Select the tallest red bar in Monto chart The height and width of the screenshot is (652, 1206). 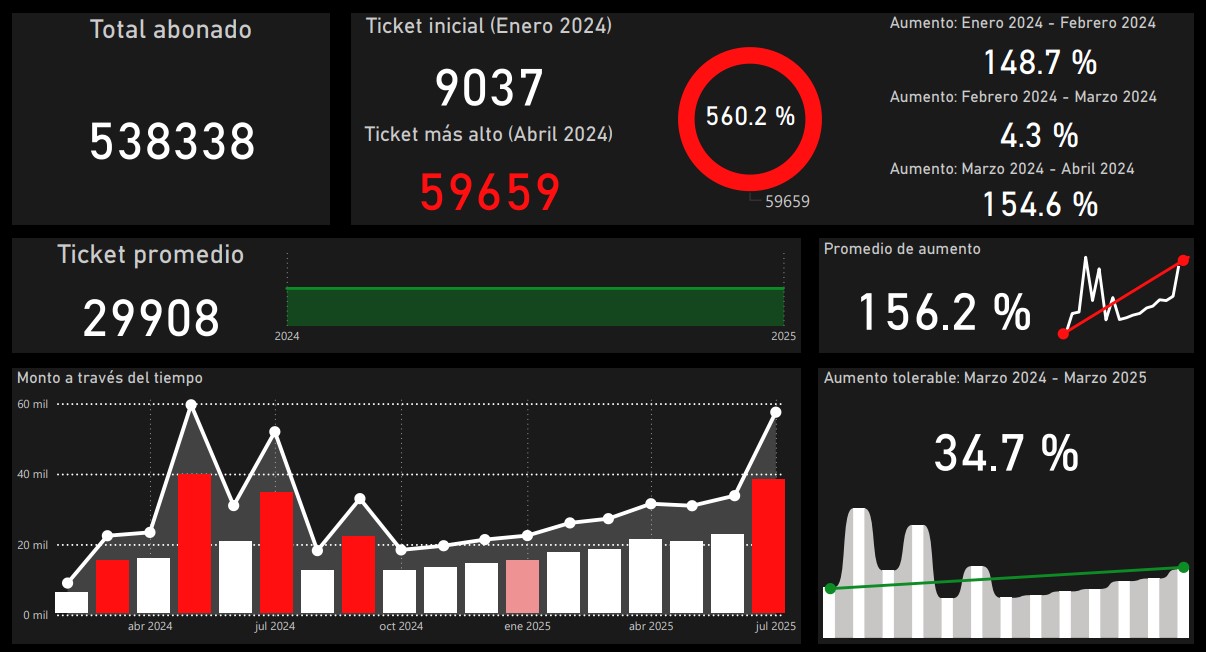[x=194, y=543]
